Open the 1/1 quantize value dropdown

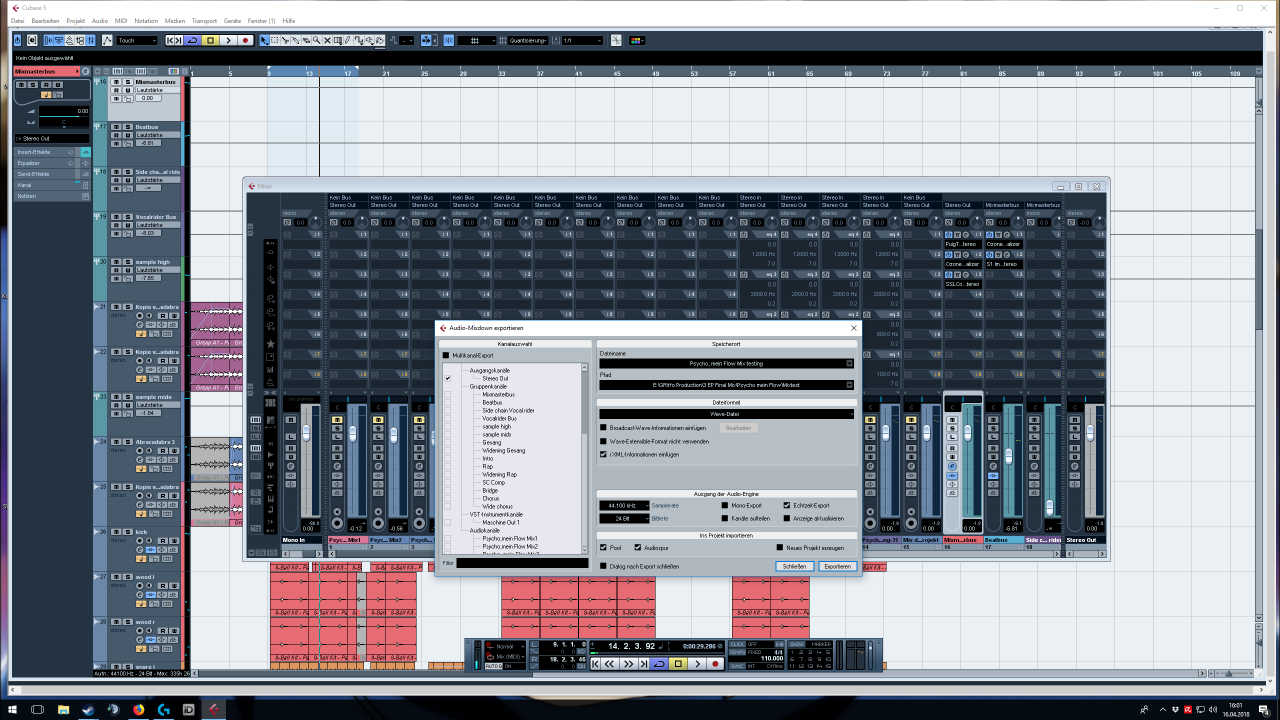click(x=583, y=40)
